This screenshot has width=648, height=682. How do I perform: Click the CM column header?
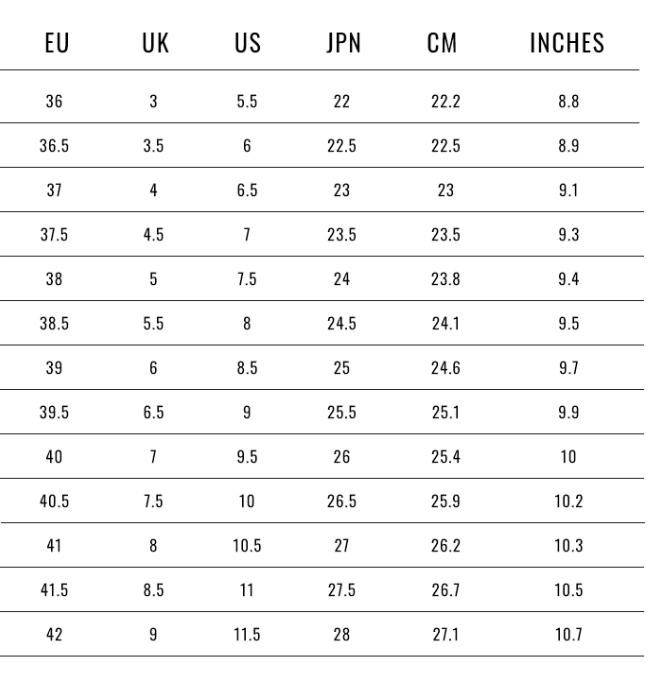tap(442, 43)
